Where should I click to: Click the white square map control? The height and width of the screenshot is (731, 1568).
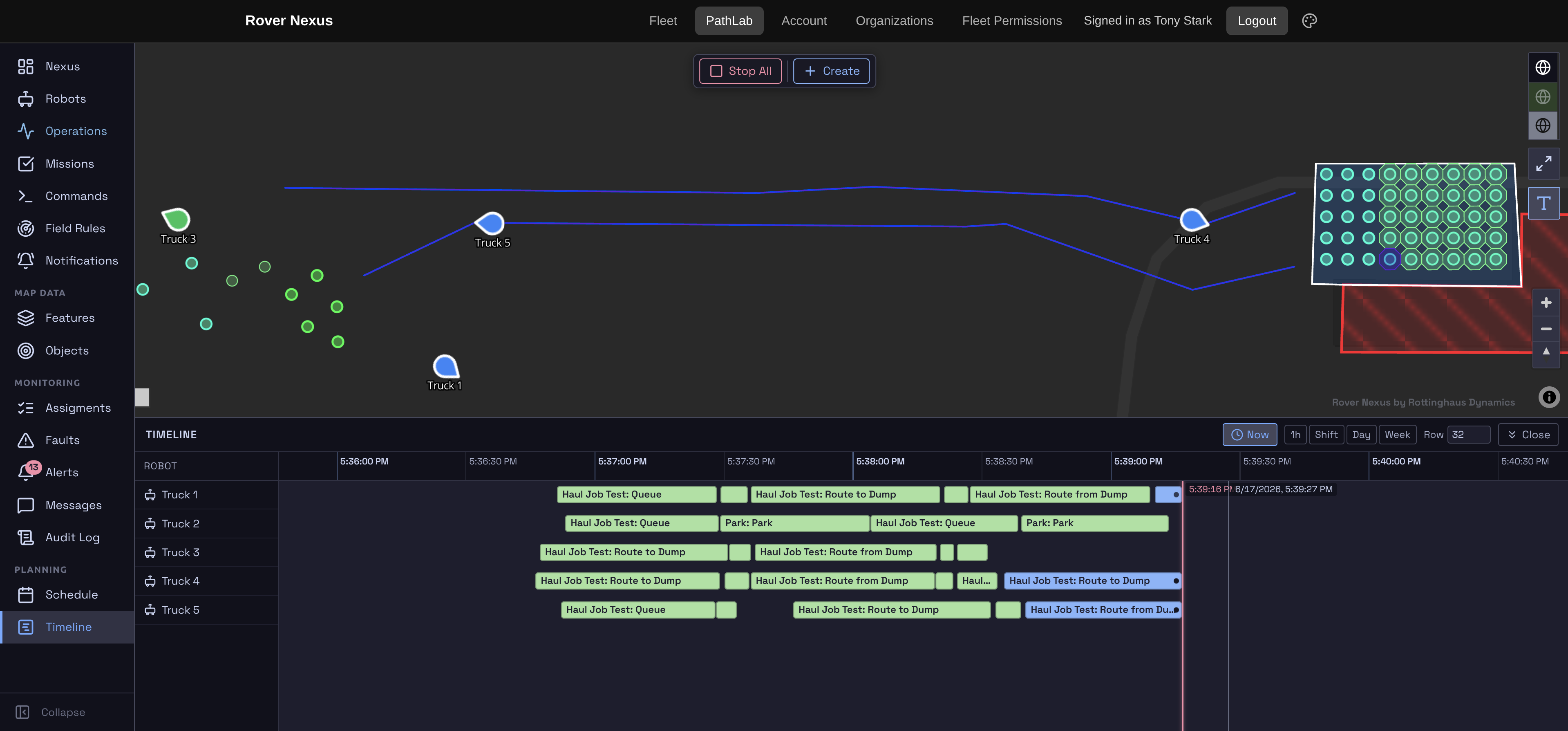(142, 398)
